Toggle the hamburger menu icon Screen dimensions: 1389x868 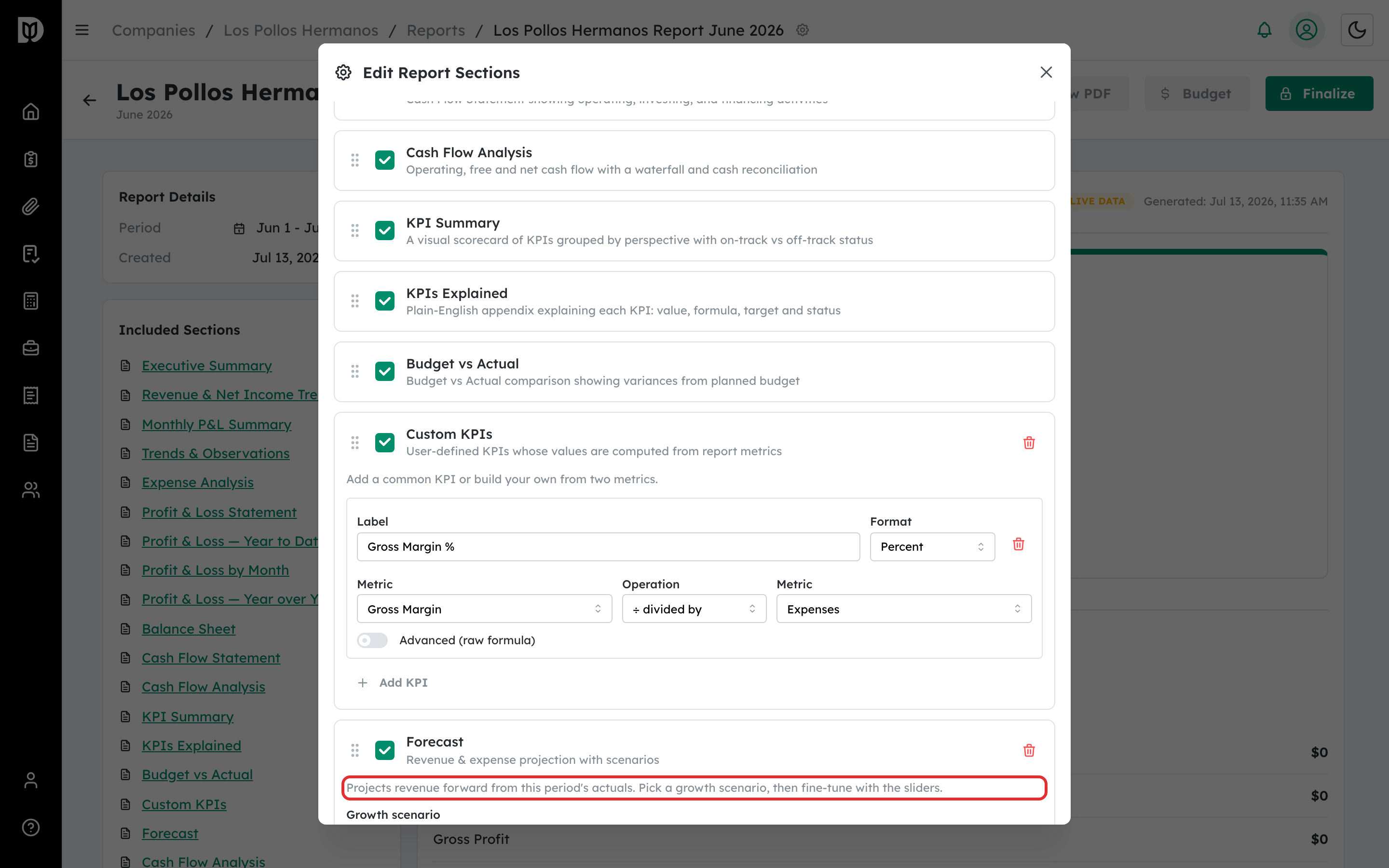tap(82, 30)
